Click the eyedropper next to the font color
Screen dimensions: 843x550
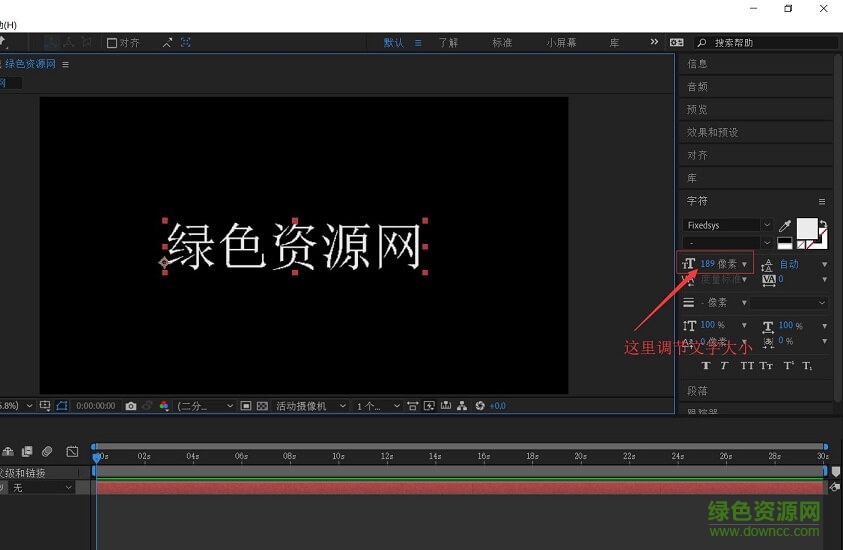coord(785,225)
